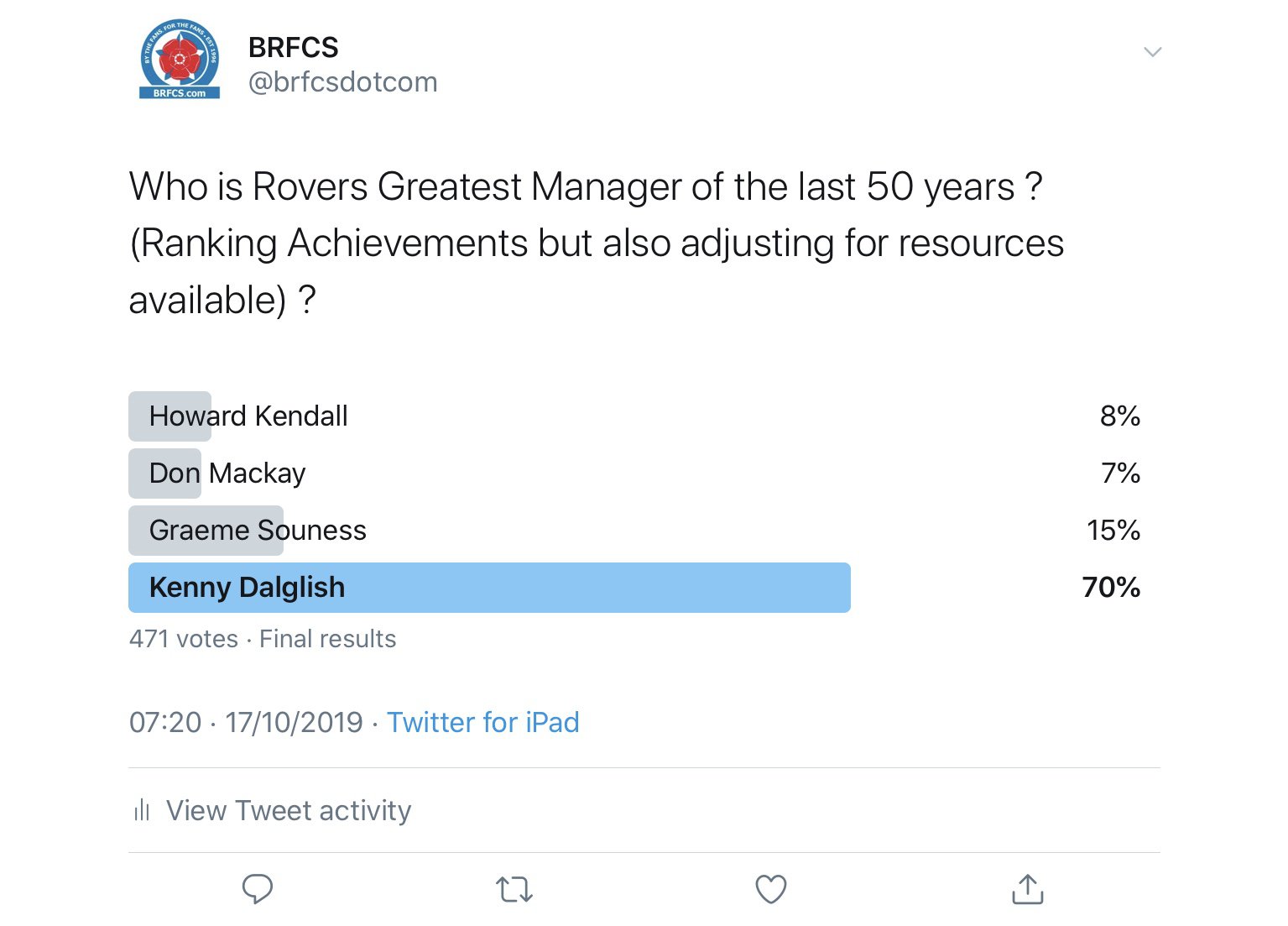Select the Don Mackay poll option
The height and width of the screenshot is (926, 1288).
click(x=227, y=473)
